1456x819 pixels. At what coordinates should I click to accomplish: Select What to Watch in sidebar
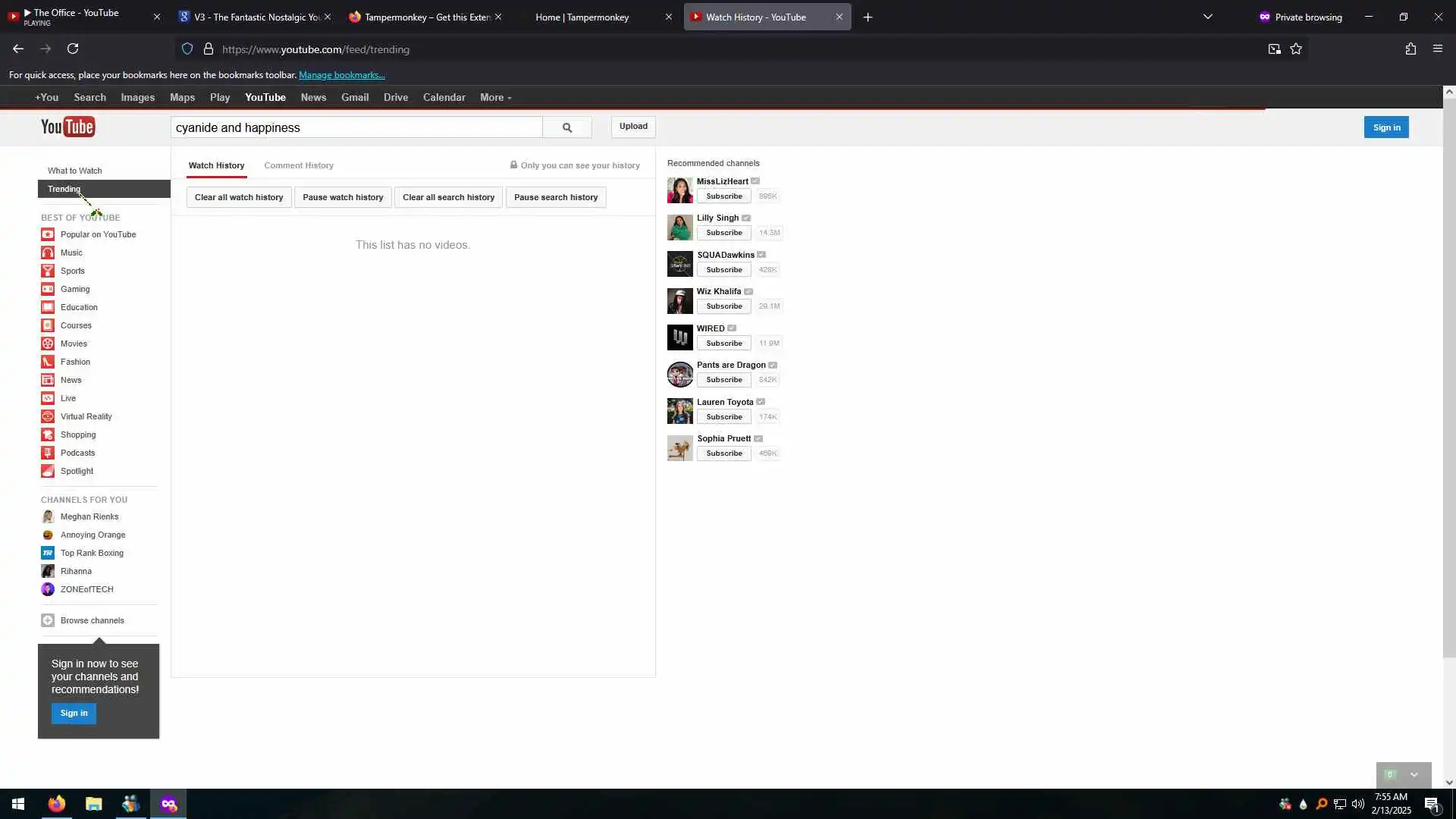click(x=74, y=171)
